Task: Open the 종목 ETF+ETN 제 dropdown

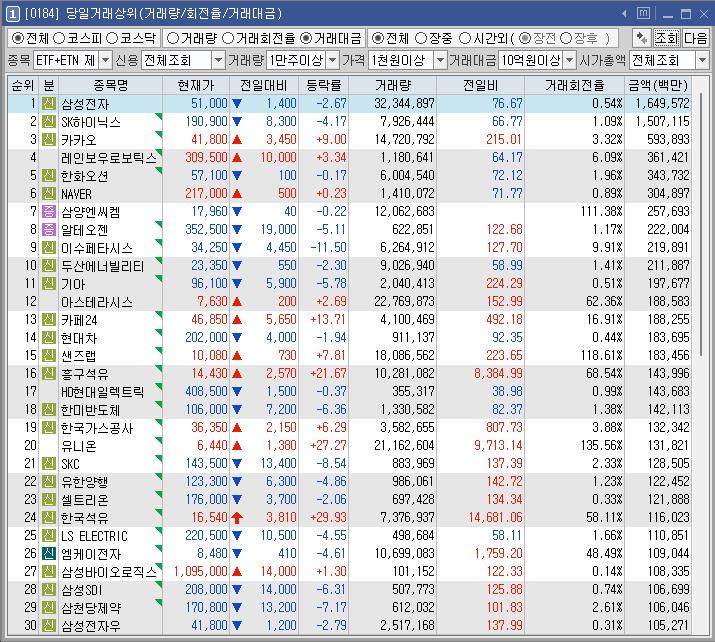Action: click(x=105, y=60)
